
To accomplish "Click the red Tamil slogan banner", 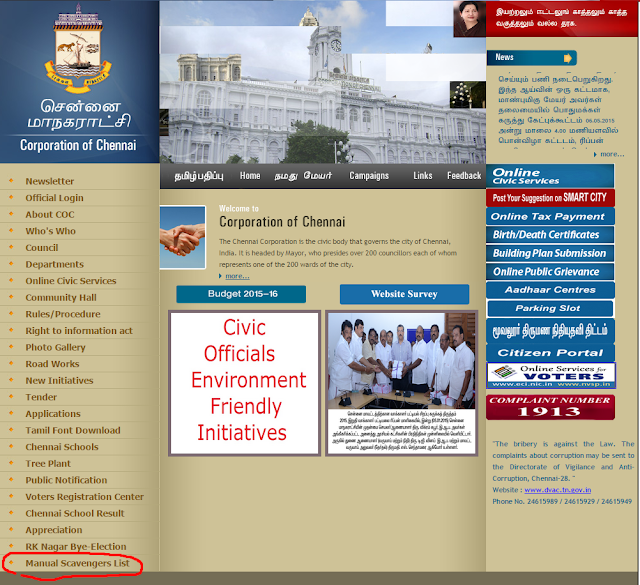I will click(x=562, y=19).
